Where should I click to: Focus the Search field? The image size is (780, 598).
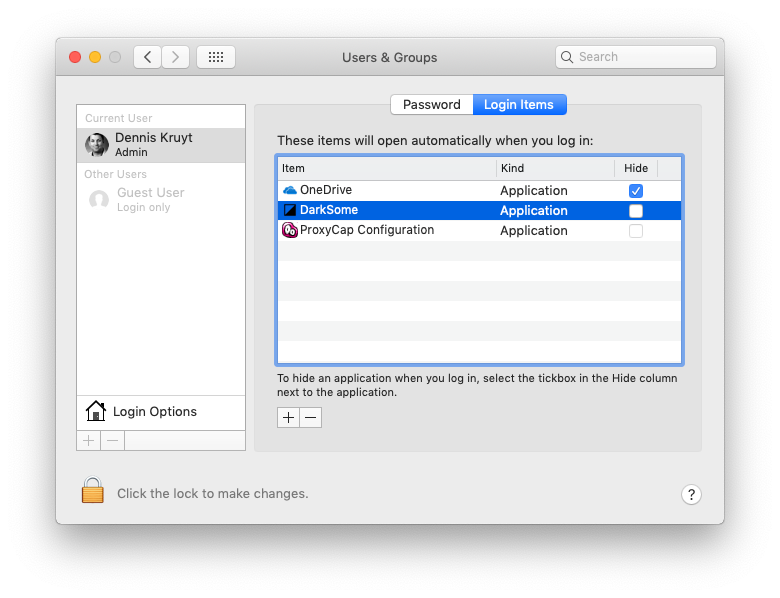click(636, 57)
